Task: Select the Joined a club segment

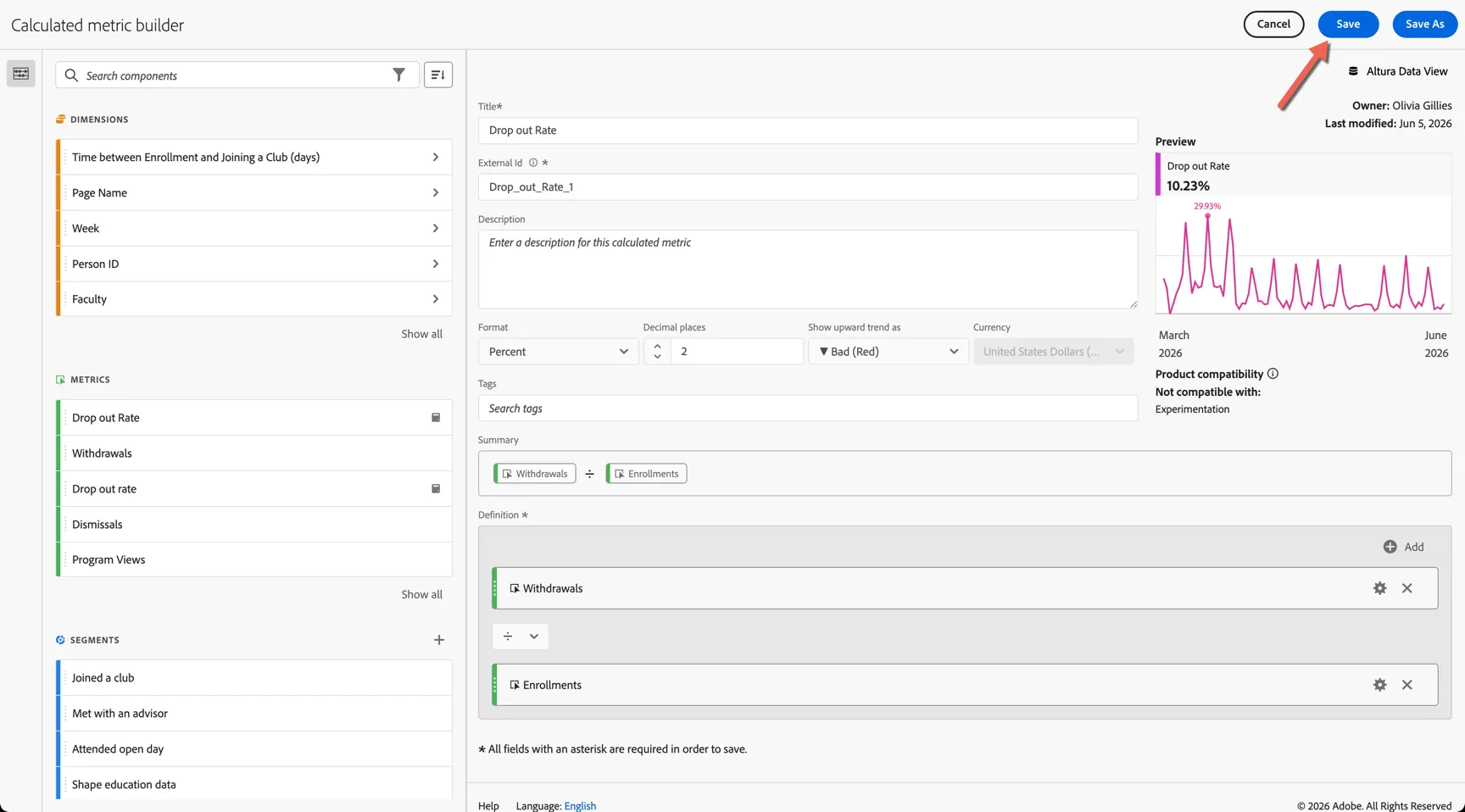Action: click(254, 678)
